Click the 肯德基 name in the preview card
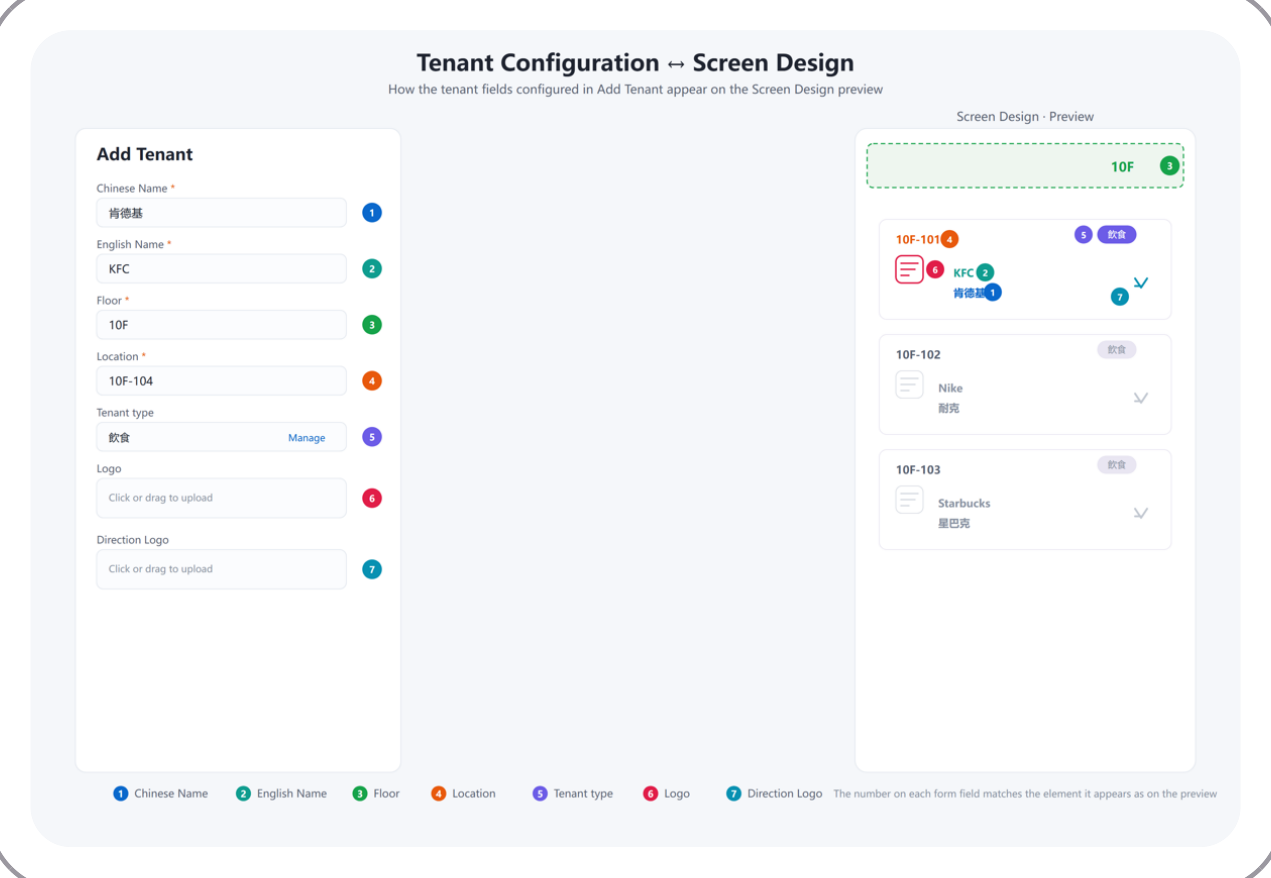 (969, 293)
